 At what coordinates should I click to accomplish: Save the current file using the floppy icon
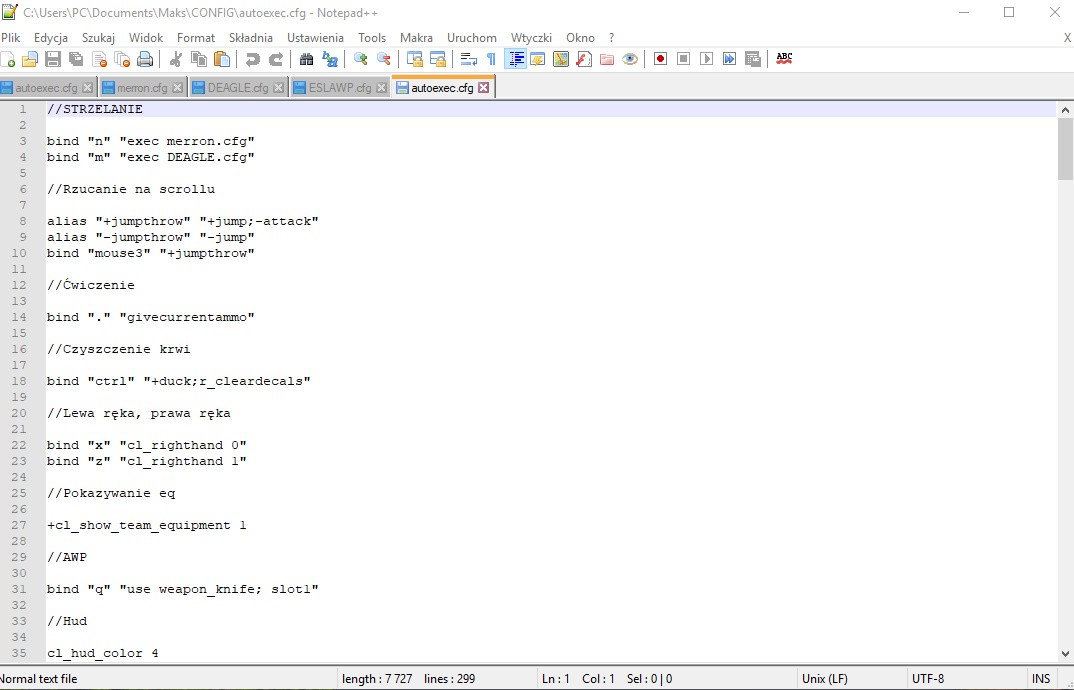53,60
